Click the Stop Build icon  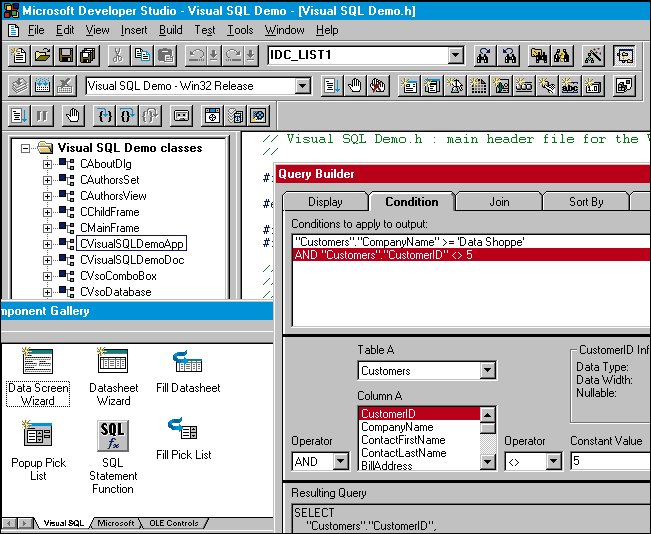(65, 86)
